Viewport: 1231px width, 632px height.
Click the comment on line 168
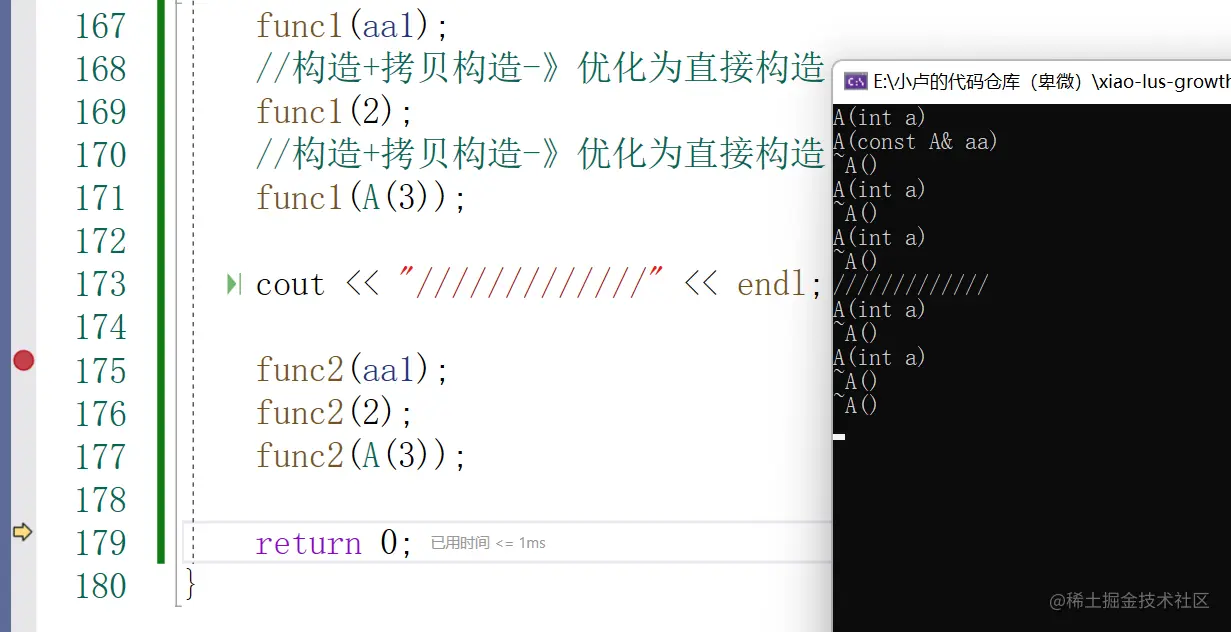[540, 69]
